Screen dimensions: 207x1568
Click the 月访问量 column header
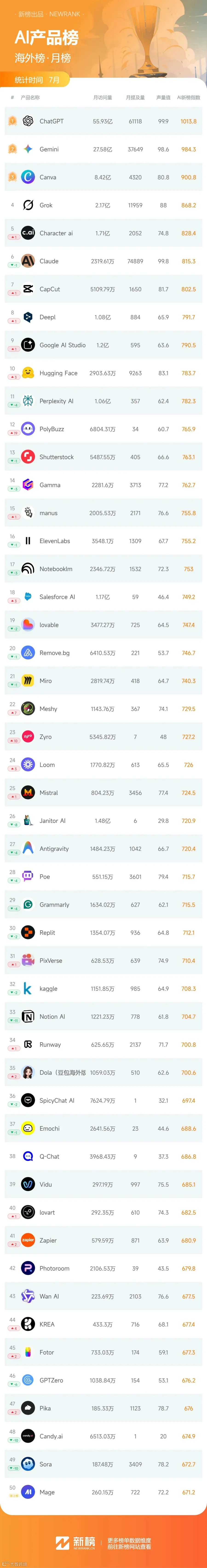coord(102,97)
